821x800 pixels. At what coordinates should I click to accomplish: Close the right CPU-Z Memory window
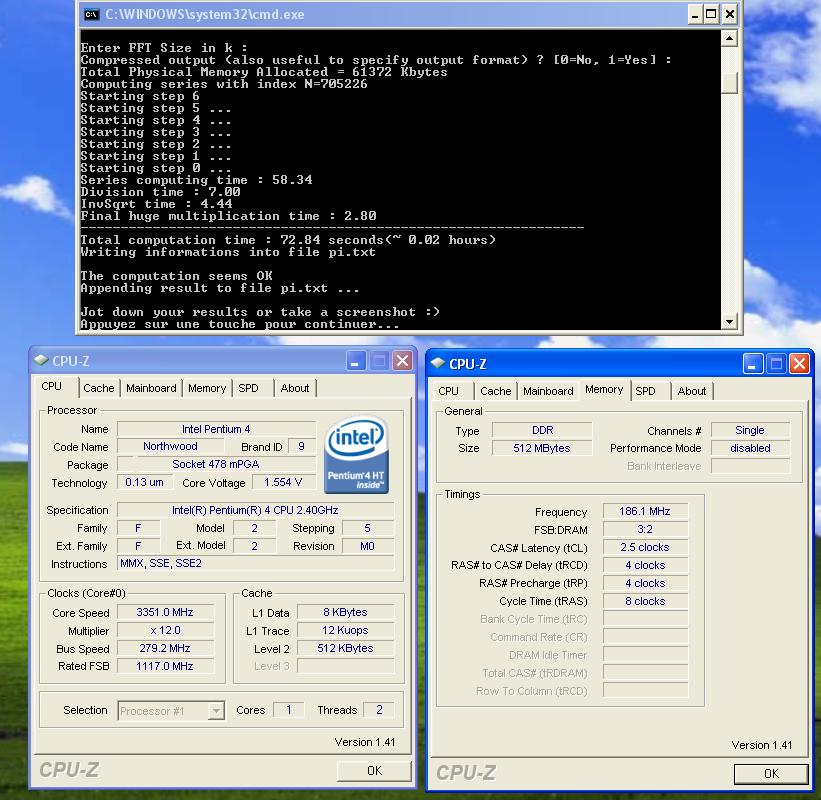tap(800, 363)
